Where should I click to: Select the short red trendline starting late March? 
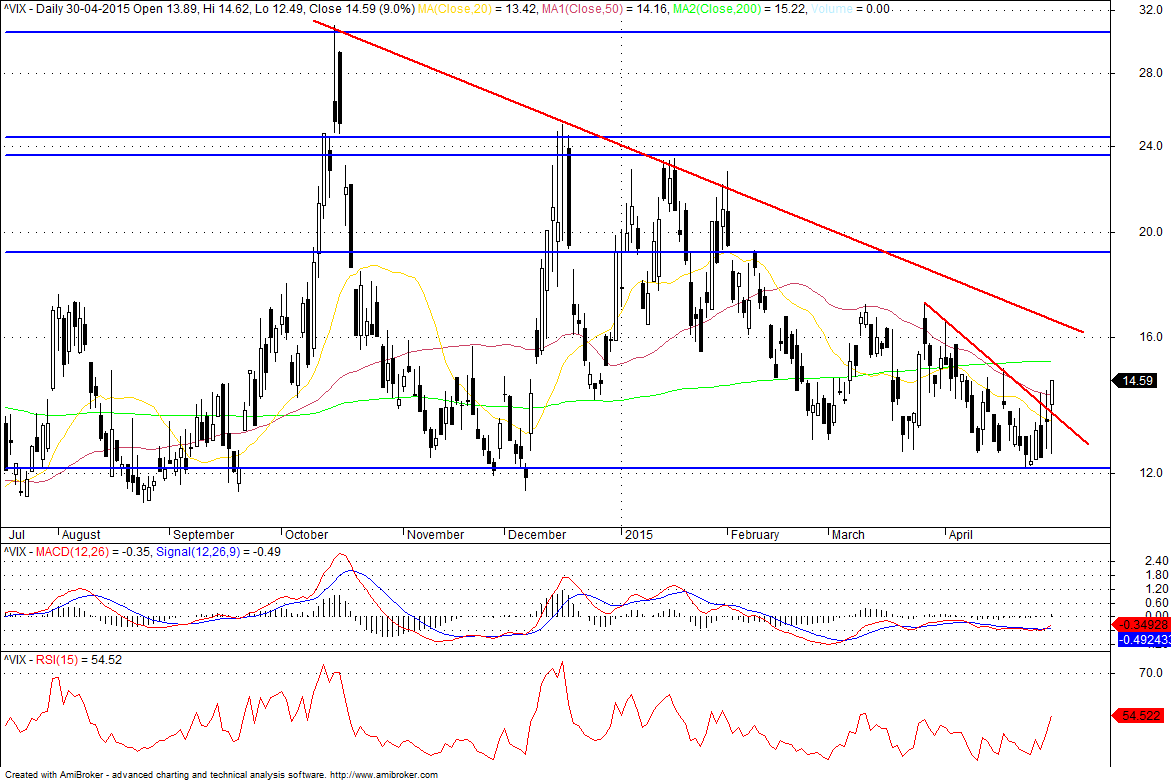[1006, 373]
